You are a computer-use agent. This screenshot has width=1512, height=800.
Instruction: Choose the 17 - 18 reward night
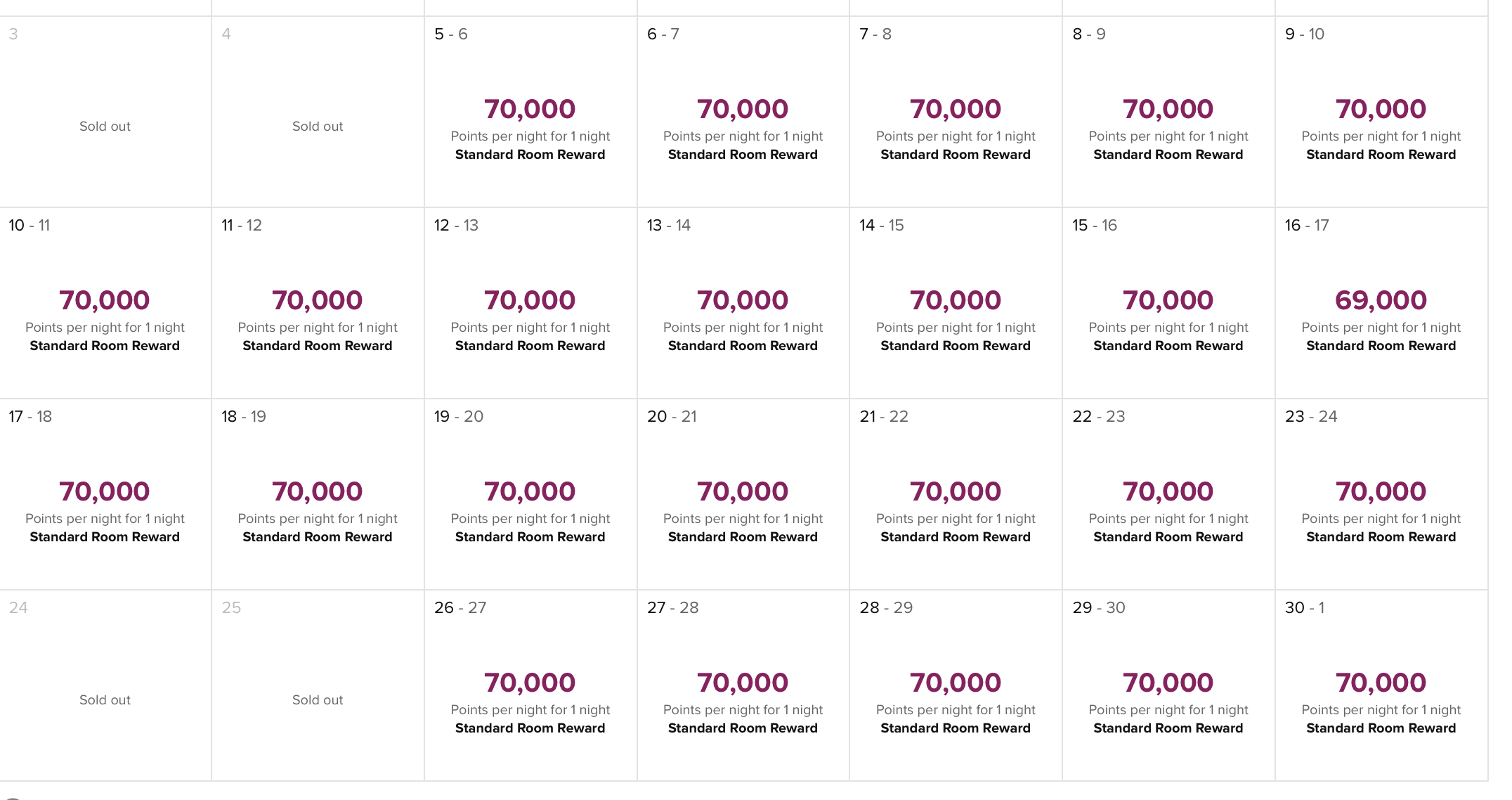(x=105, y=495)
